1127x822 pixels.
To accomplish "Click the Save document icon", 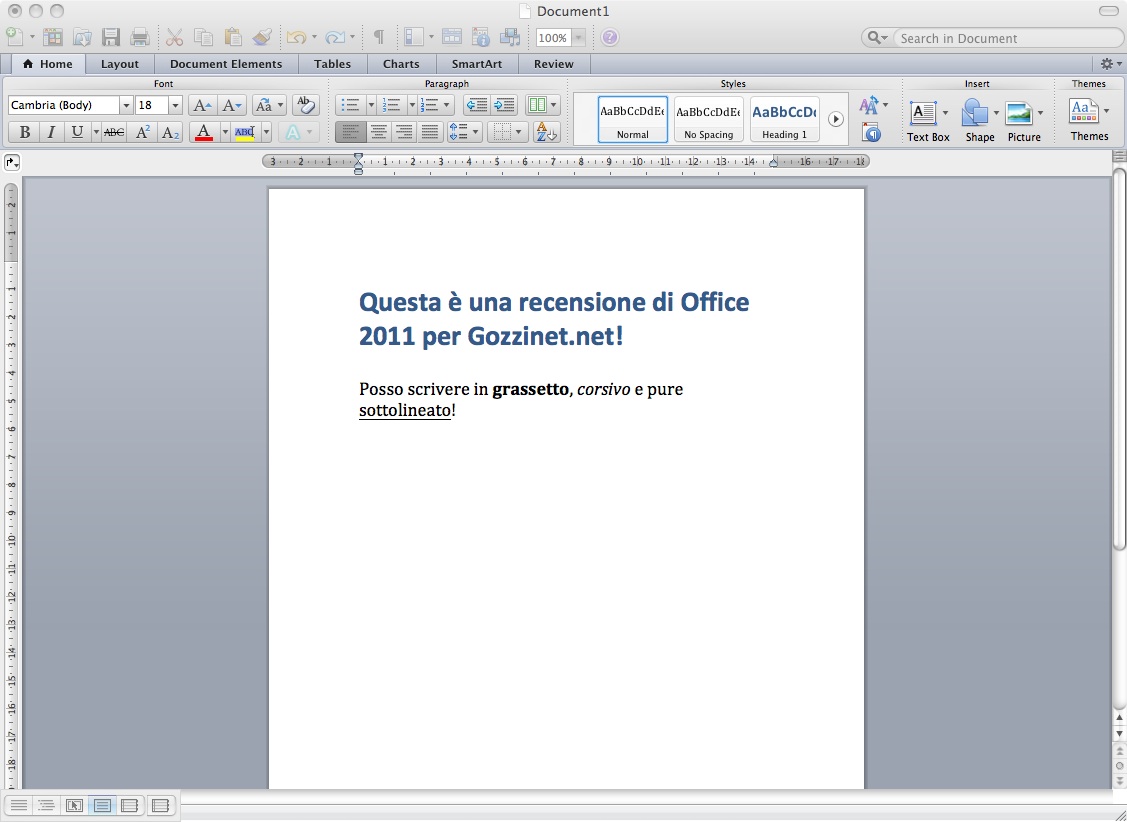I will [x=111, y=37].
